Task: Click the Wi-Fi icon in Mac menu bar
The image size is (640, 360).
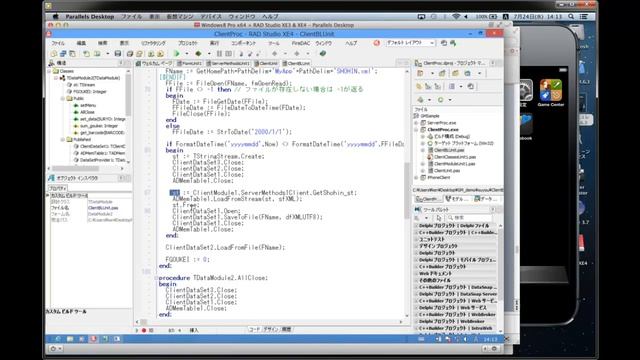Action: pyautogui.click(x=456, y=17)
